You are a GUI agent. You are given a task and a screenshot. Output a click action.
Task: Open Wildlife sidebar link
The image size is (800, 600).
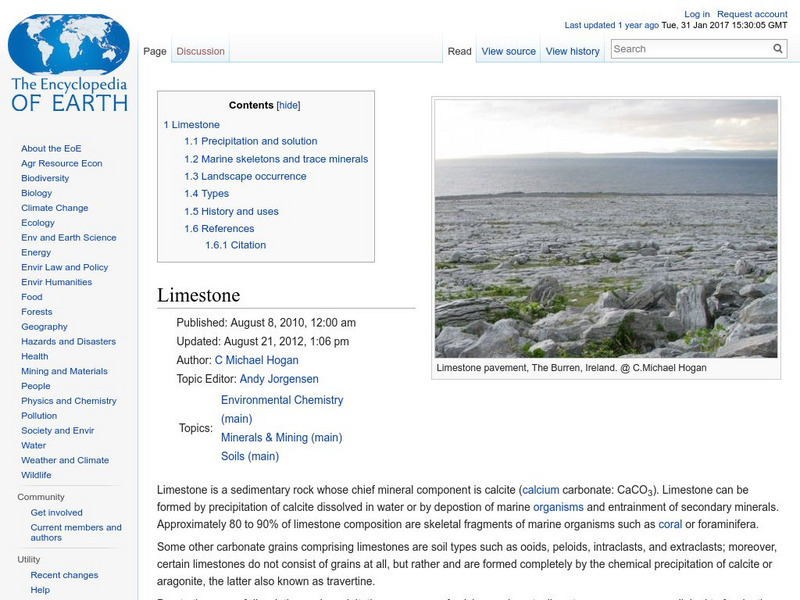36,474
